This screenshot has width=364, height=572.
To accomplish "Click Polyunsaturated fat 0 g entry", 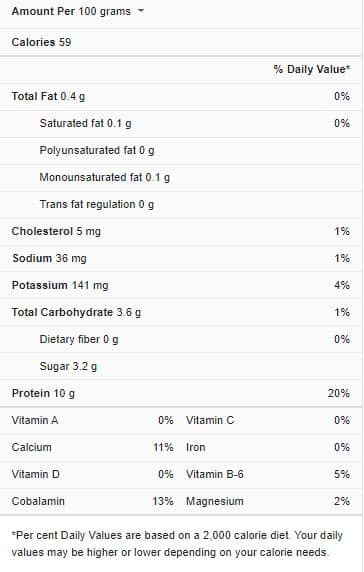I will click(97, 150).
